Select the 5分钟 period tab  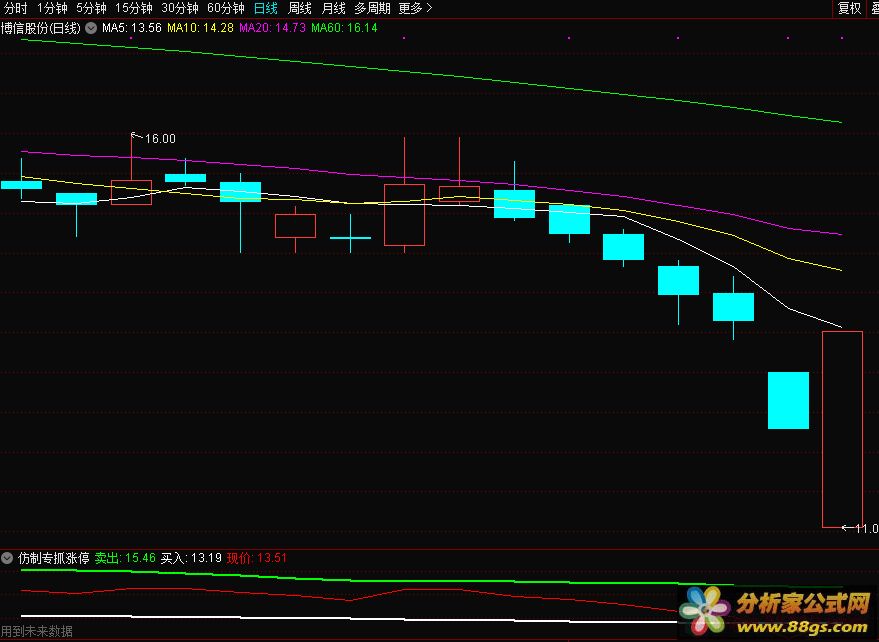pos(91,8)
